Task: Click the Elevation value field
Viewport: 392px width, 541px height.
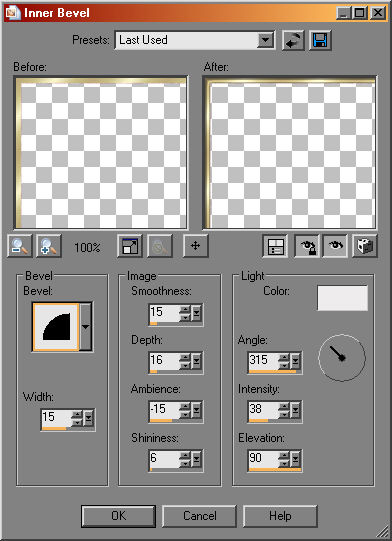Action: pyautogui.click(x=264, y=459)
